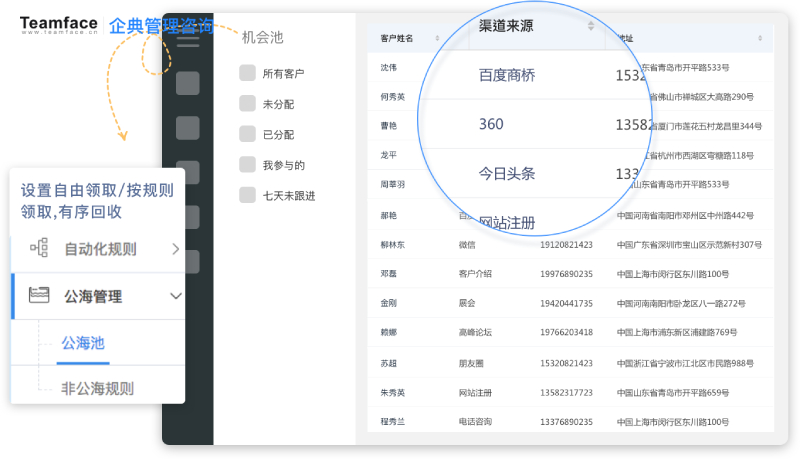
Task: Expand 自动化规则 with the right chevron
Action: click(x=176, y=249)
